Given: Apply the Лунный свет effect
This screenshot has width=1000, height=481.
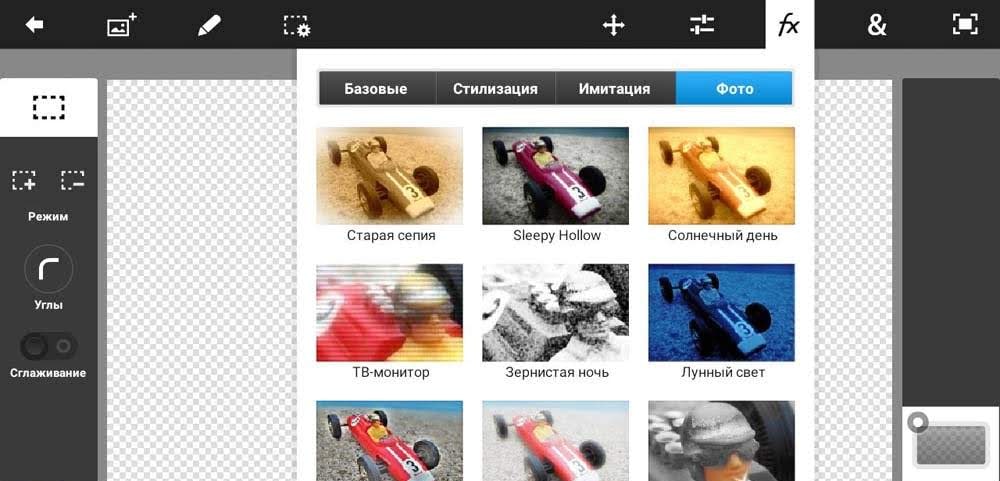Looking at the screenshot, I should tap(722, 313).
